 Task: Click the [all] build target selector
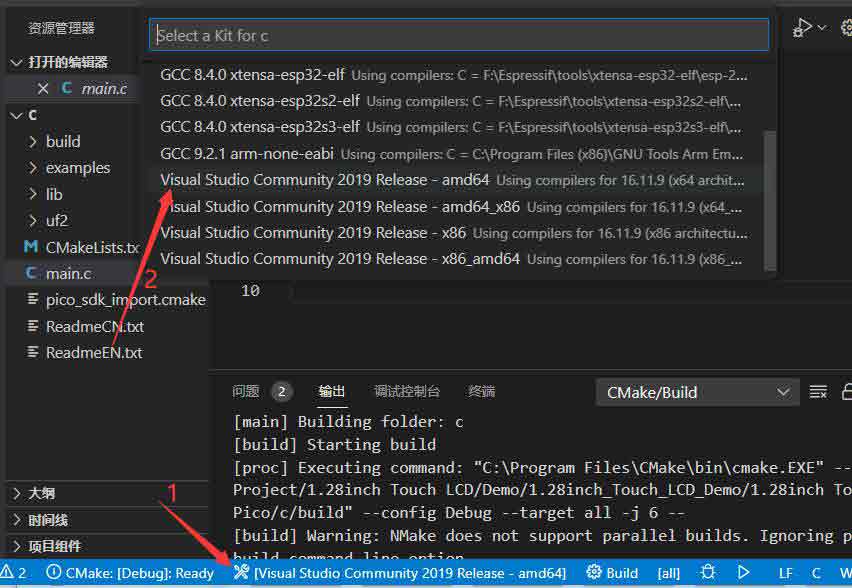tap(668, 573)
